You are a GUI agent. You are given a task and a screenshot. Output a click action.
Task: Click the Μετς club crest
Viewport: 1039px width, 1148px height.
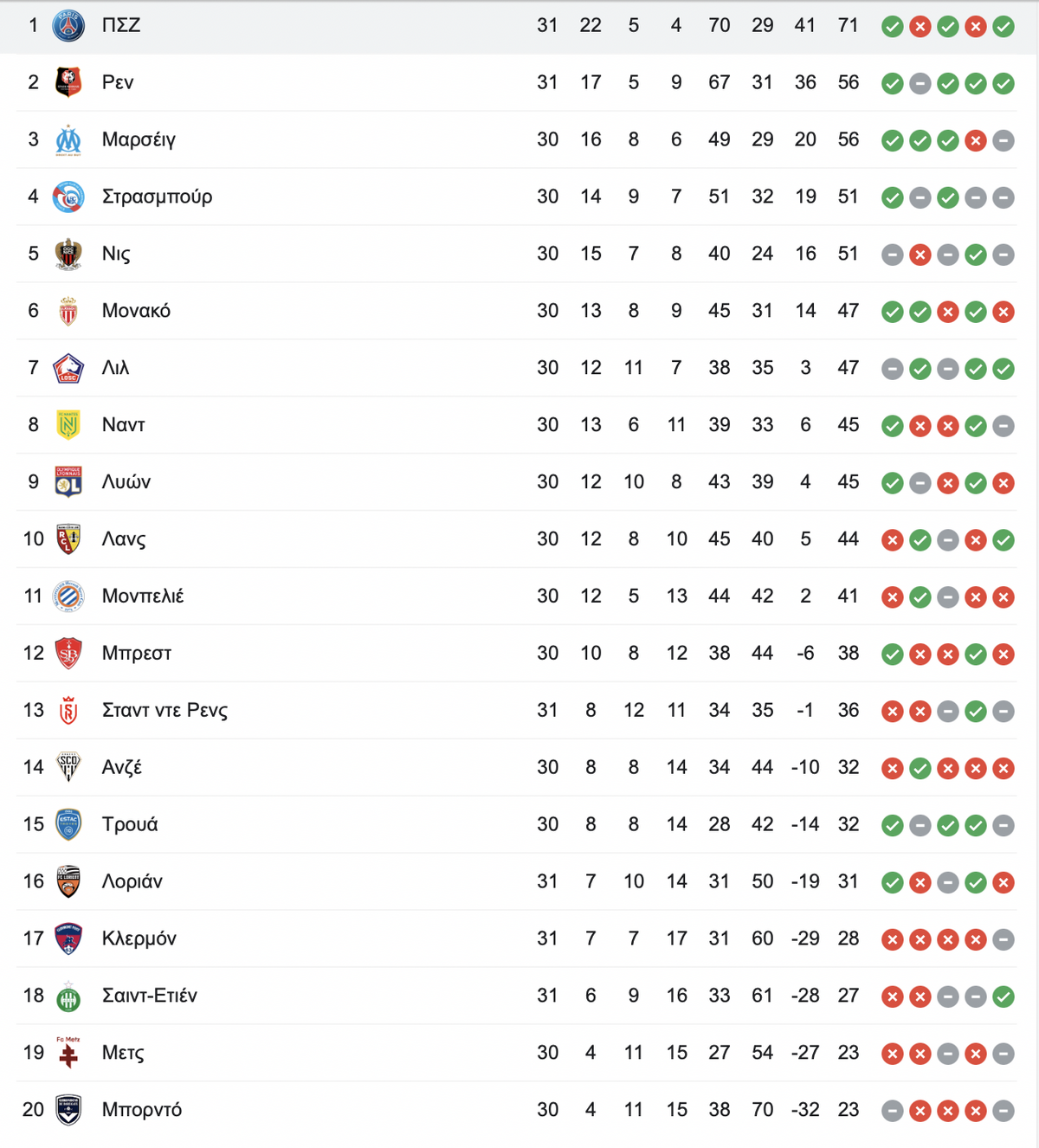point(68,1053)
